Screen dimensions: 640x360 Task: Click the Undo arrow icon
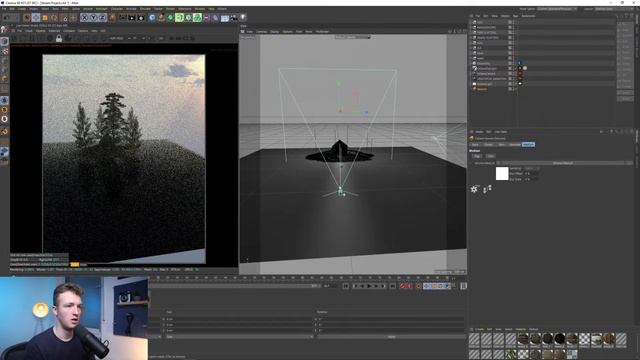pos(7,18)
